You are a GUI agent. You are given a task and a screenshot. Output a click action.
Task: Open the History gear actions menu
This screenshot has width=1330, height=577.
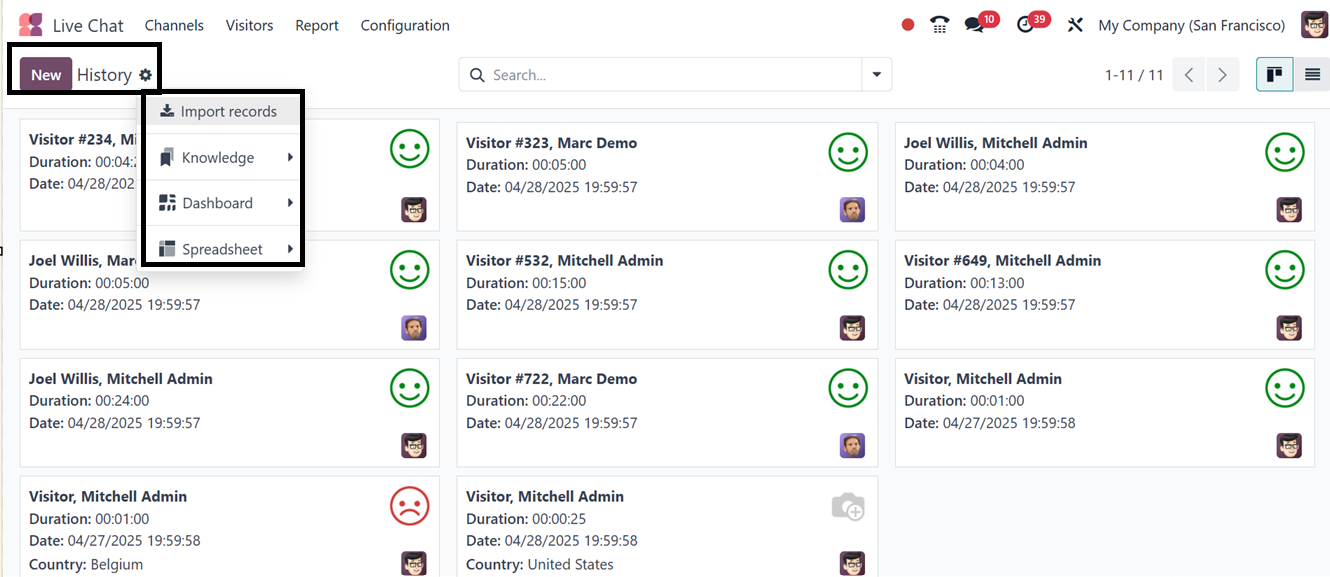[x=146, y=75]
